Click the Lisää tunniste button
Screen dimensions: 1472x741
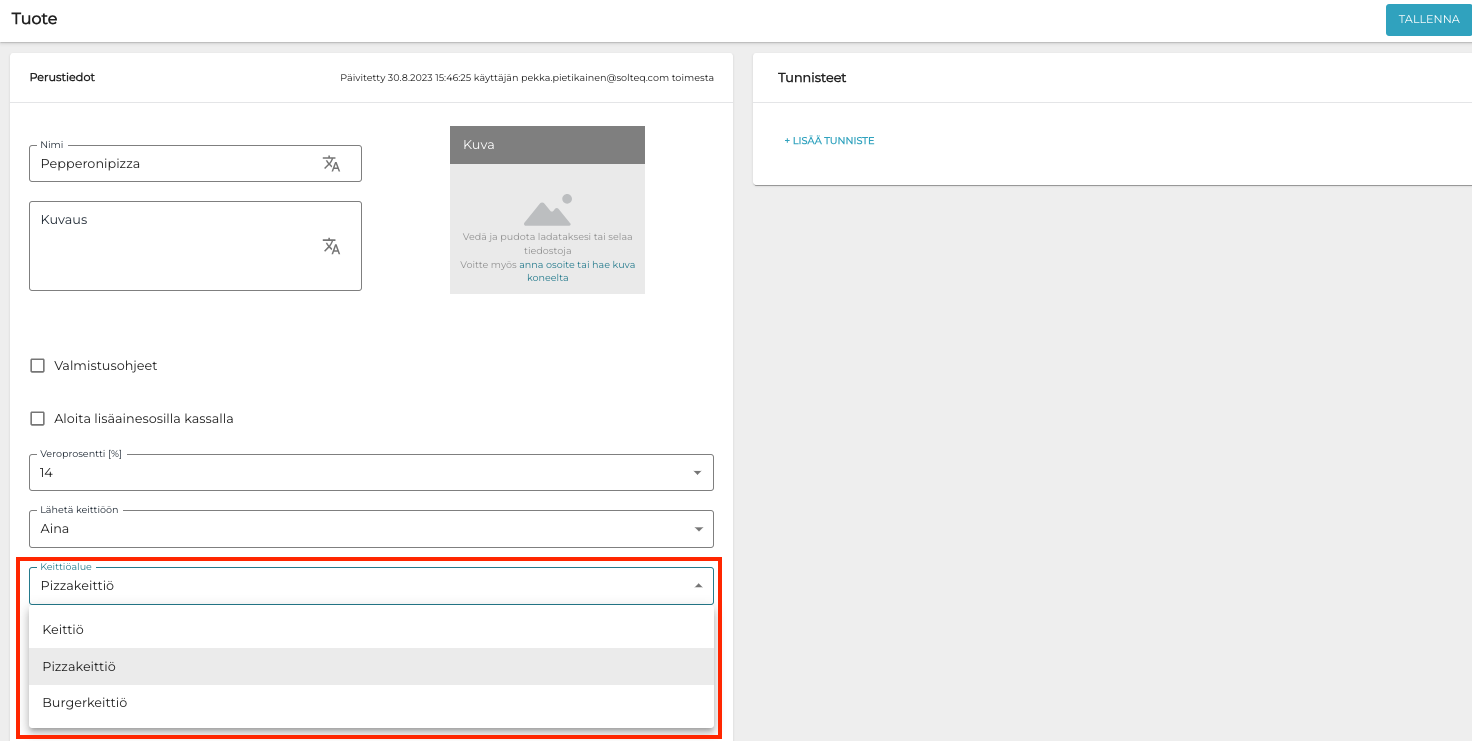coord(829,141)
